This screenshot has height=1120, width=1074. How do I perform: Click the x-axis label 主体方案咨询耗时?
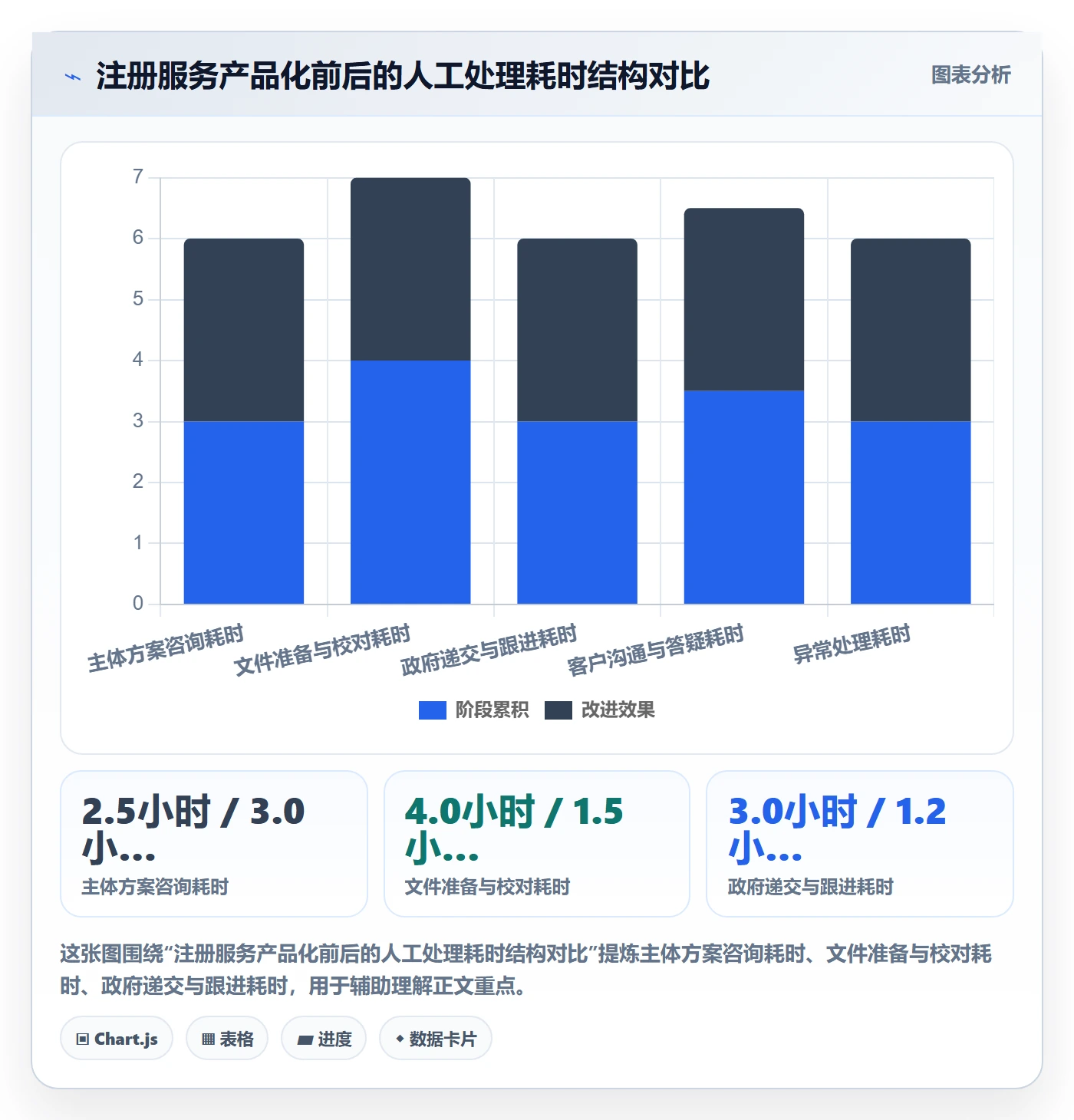click(166, 648)
